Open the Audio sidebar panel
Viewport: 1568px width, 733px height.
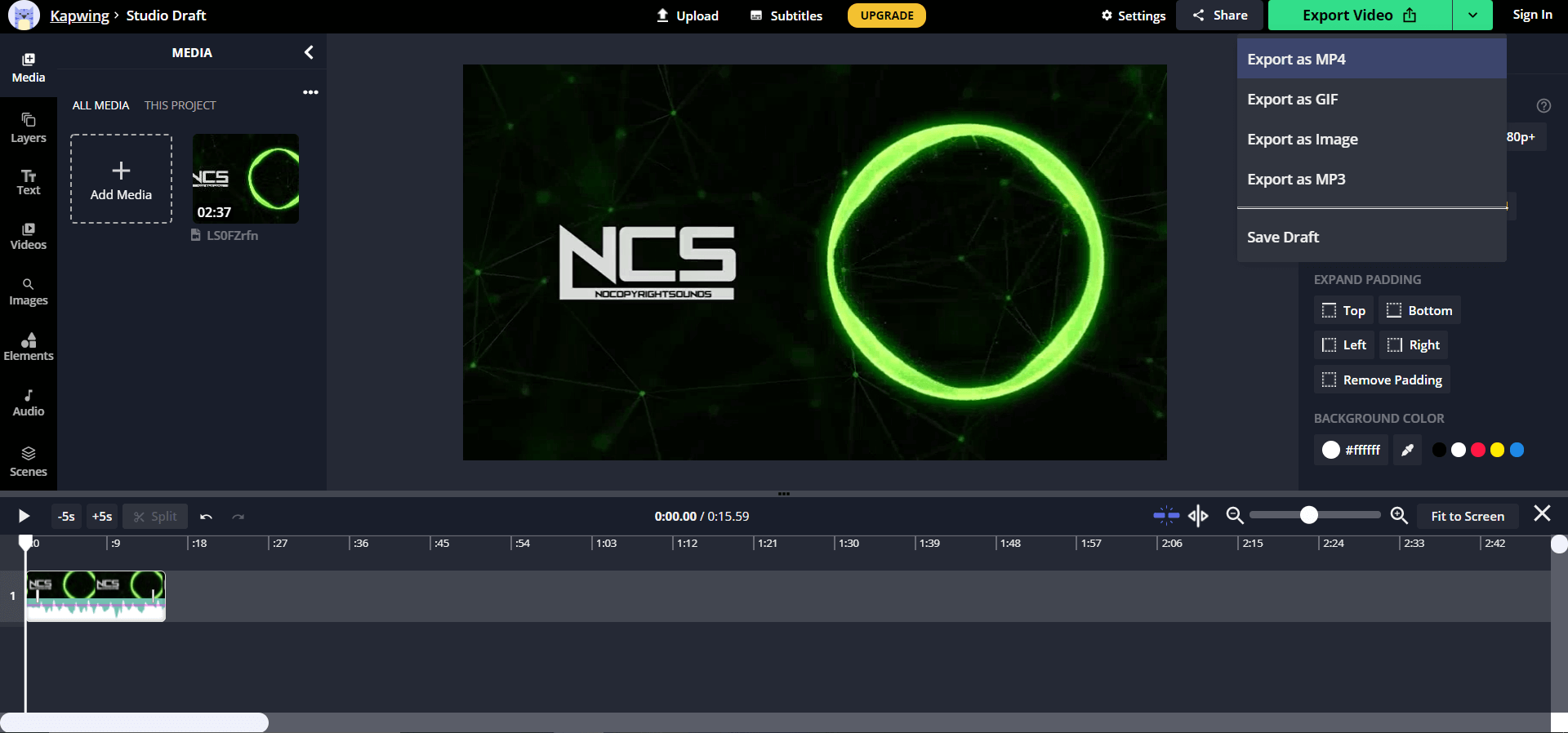pos(29,402)
